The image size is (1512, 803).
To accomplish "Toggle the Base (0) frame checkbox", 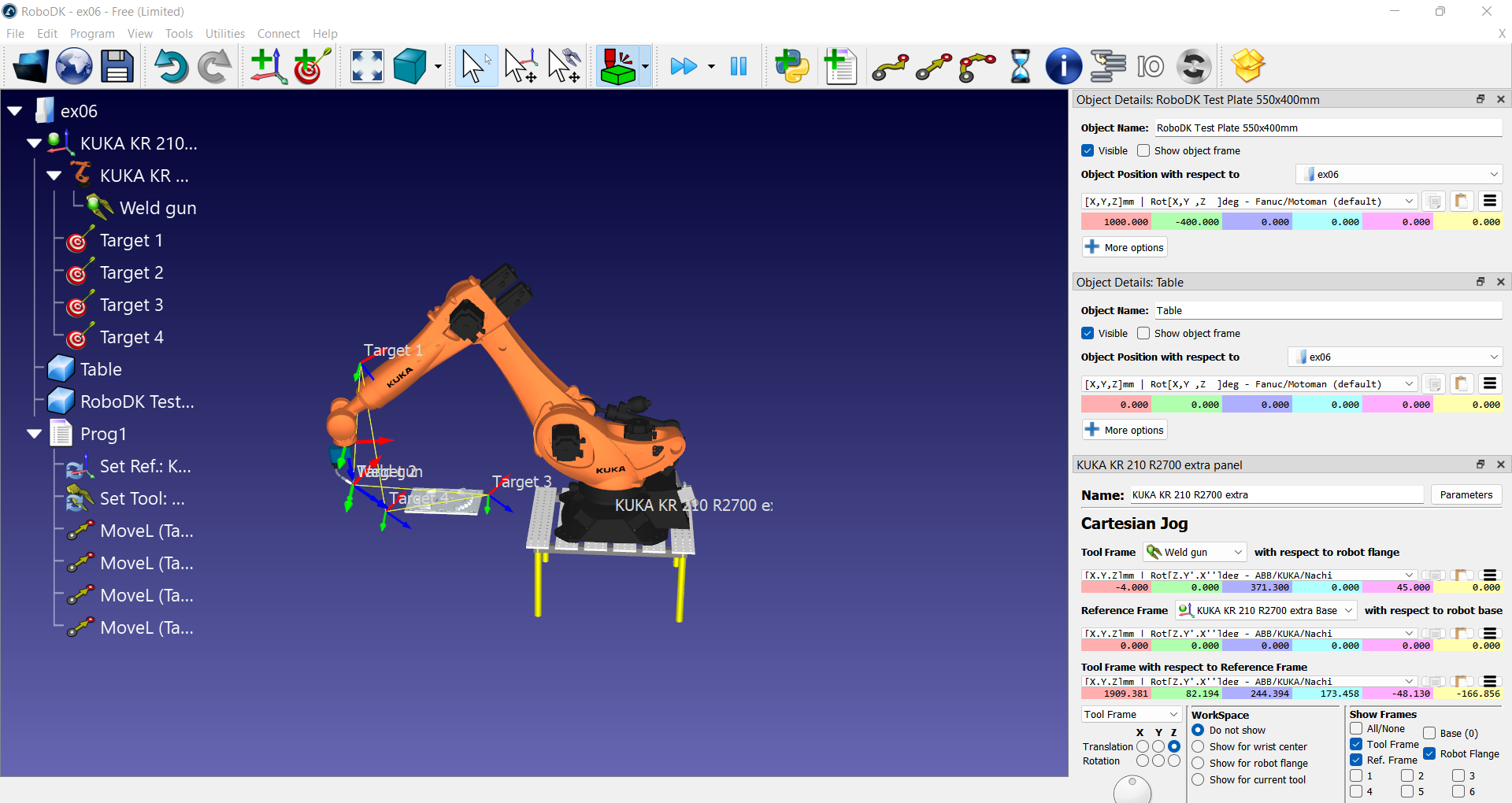I will [x=1429, y=733].
